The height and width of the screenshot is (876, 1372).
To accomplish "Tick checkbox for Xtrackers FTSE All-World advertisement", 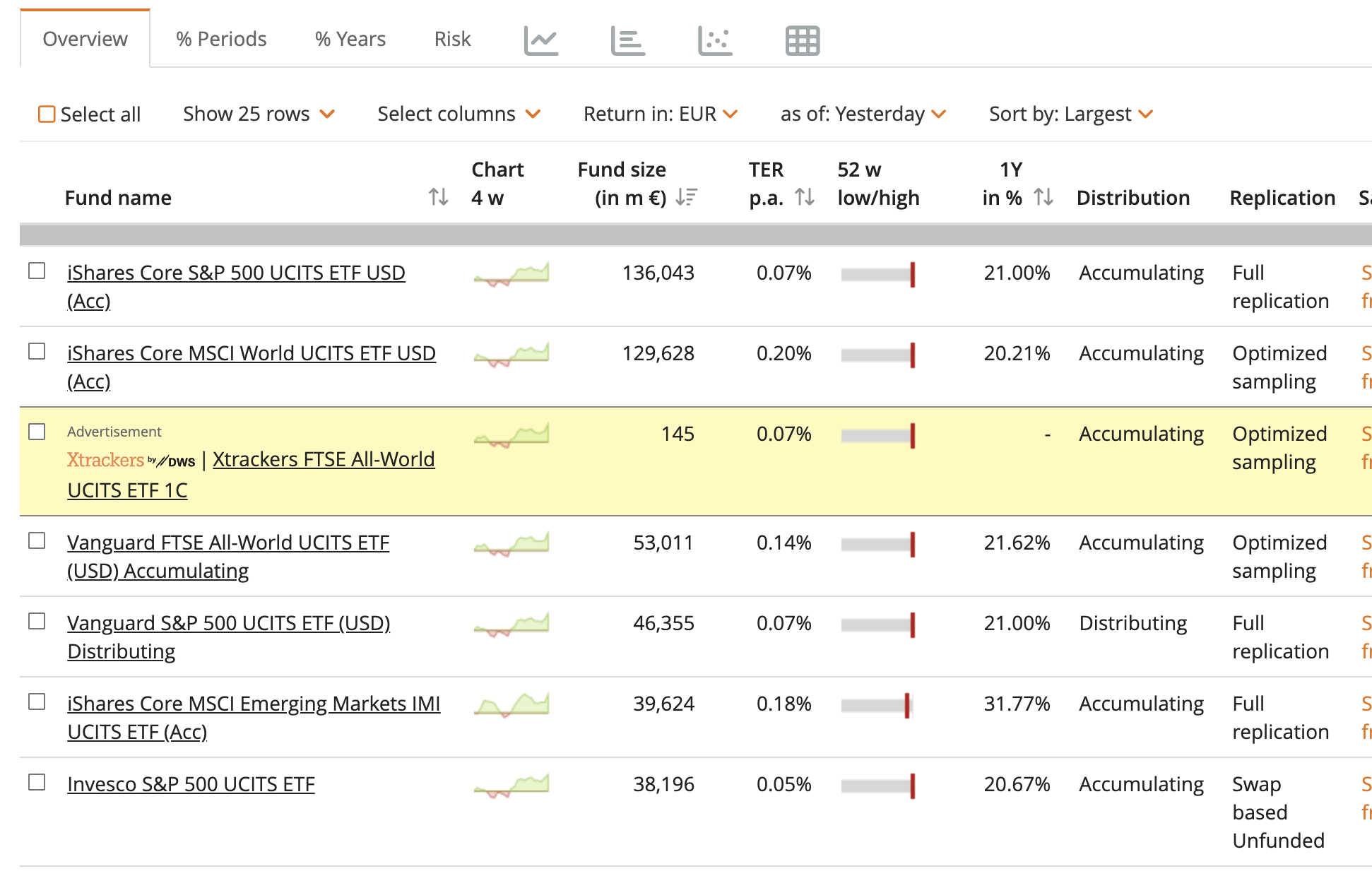I will click(37, 432).
